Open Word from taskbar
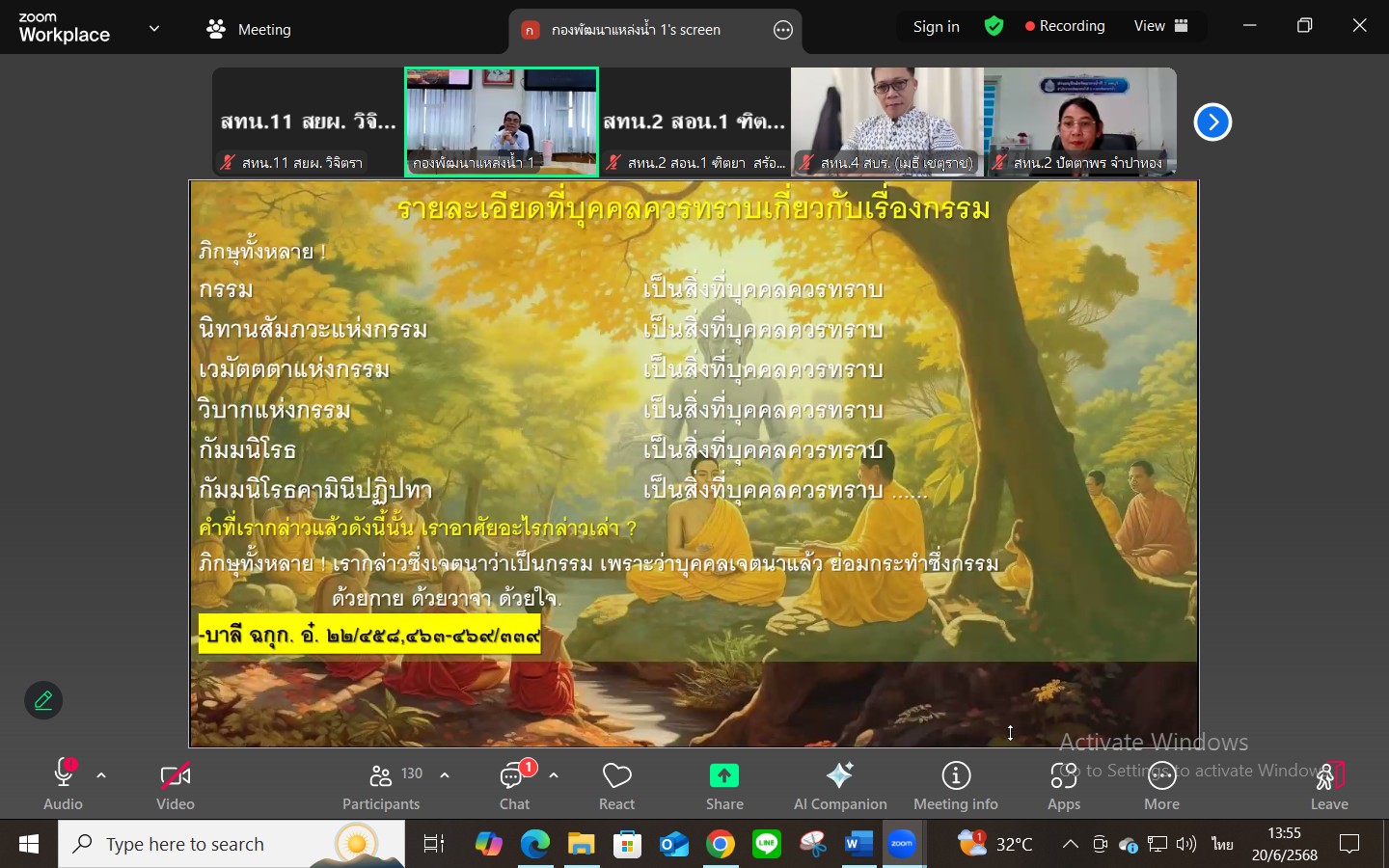This screenshot has width=1389, height=868. pyautogui.click(x=858, y=845)
